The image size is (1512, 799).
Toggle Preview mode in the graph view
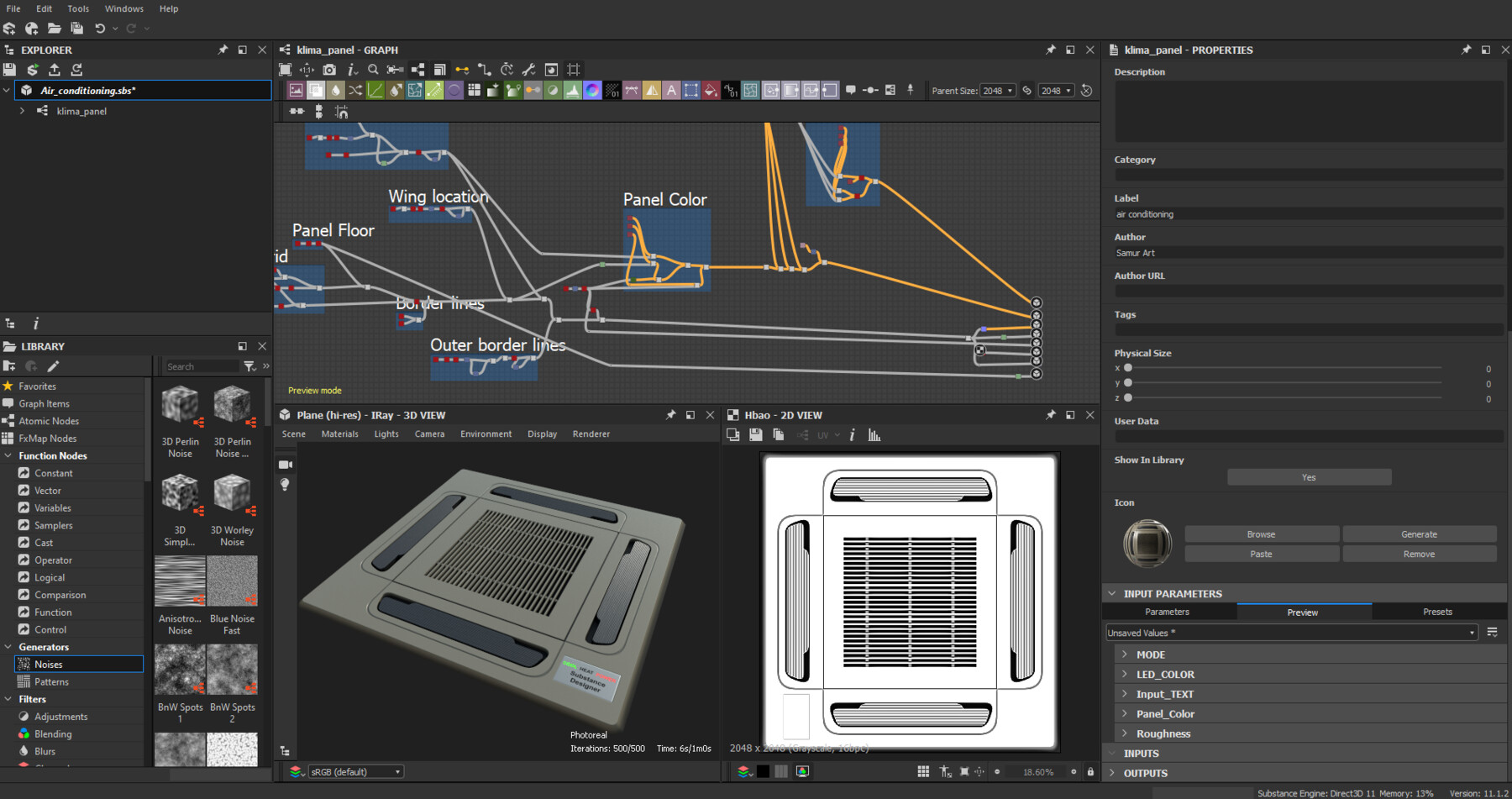click(314, 390)
